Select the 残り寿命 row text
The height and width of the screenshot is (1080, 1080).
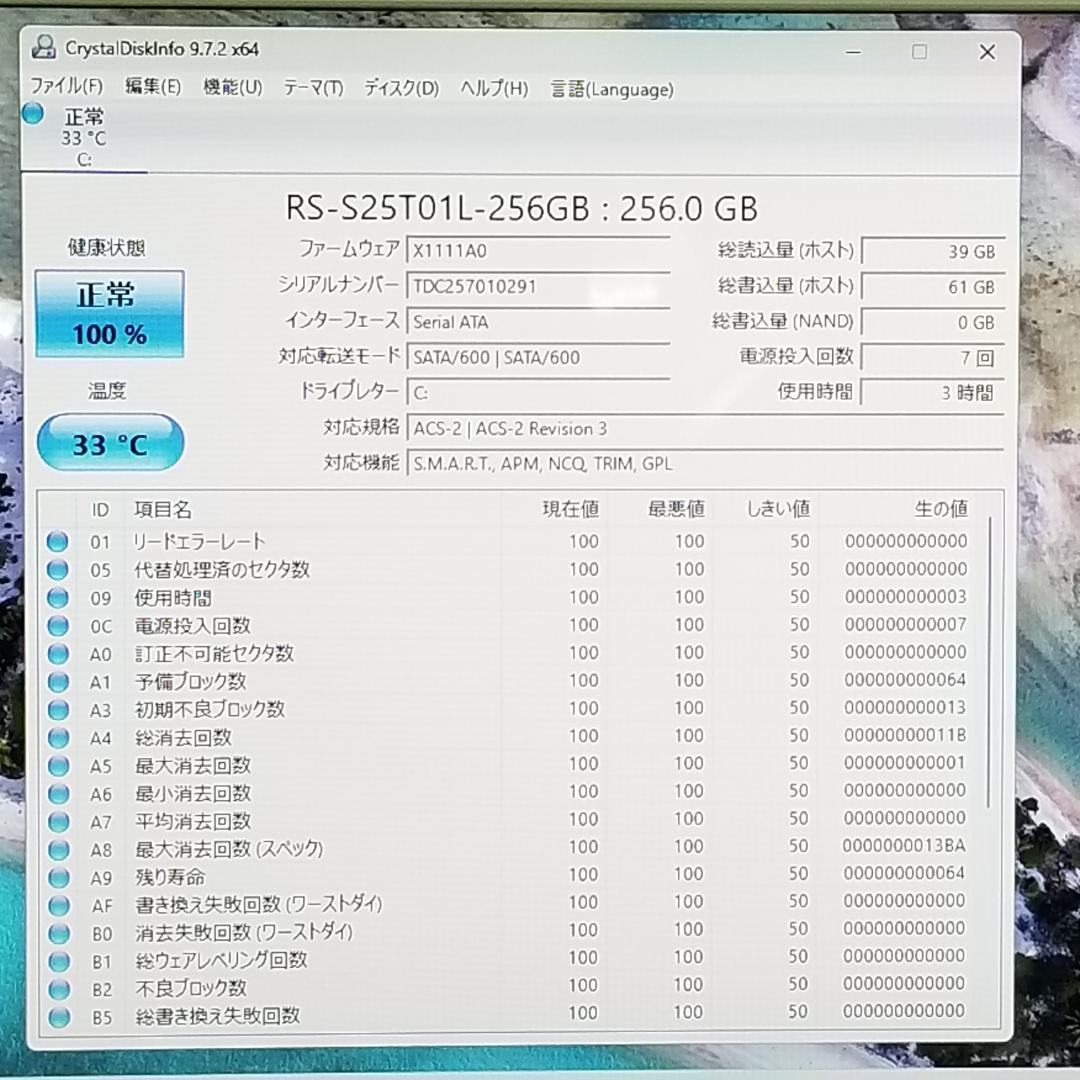(x=170, y=877)
